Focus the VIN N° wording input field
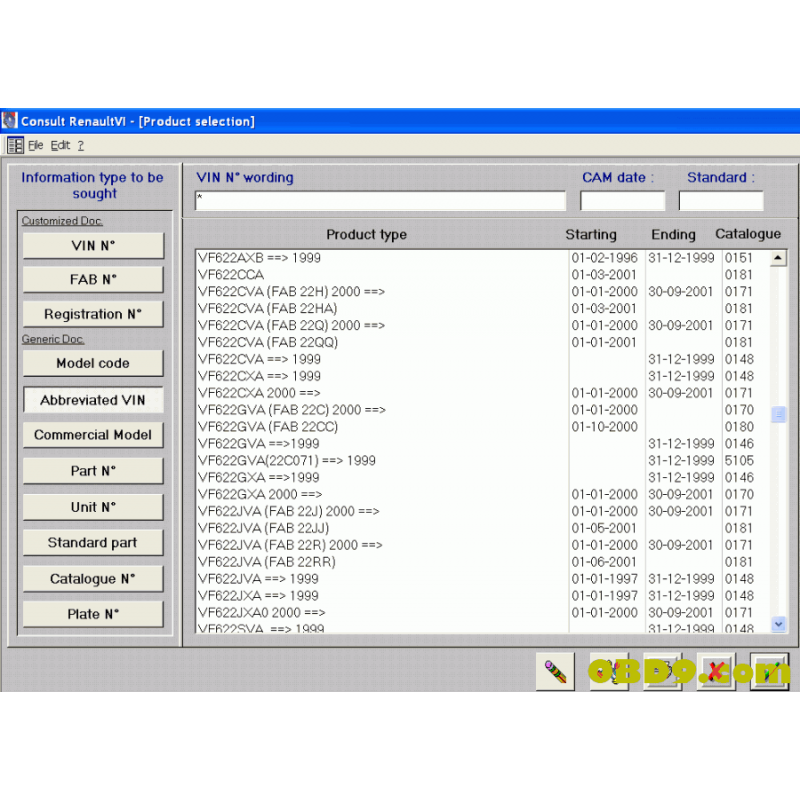 [381, 201]
